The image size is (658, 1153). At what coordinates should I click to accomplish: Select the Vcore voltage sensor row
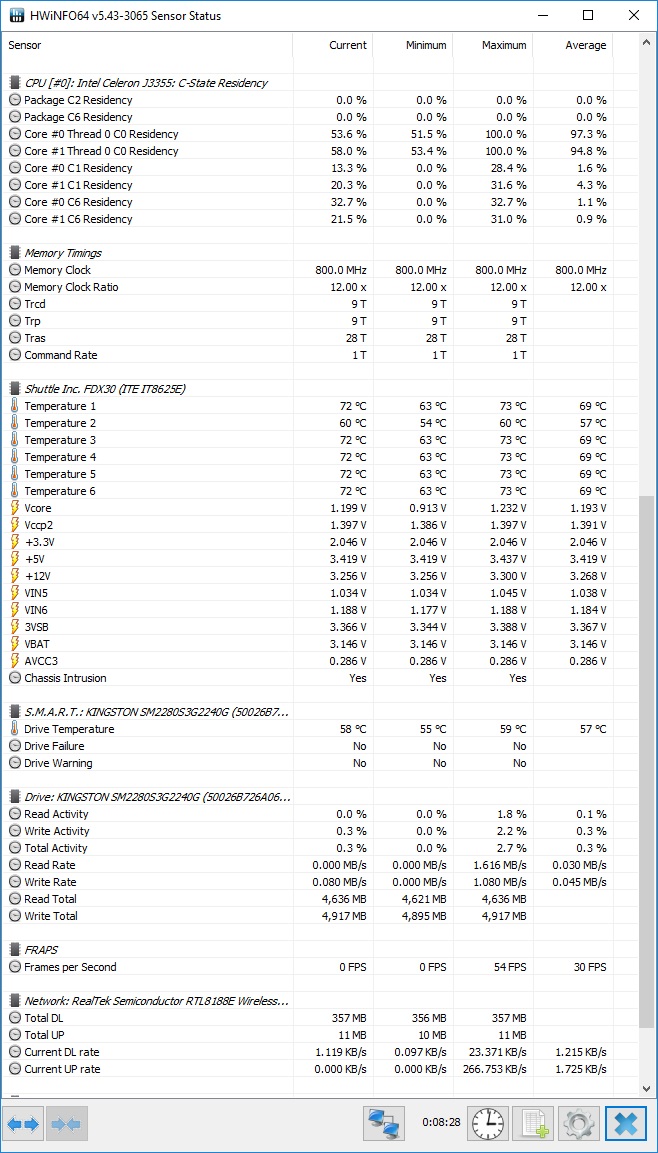308,508
